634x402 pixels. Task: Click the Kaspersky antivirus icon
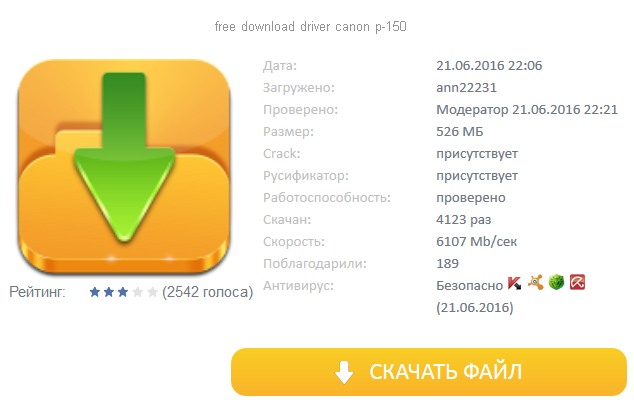click(x=514, y=283)
